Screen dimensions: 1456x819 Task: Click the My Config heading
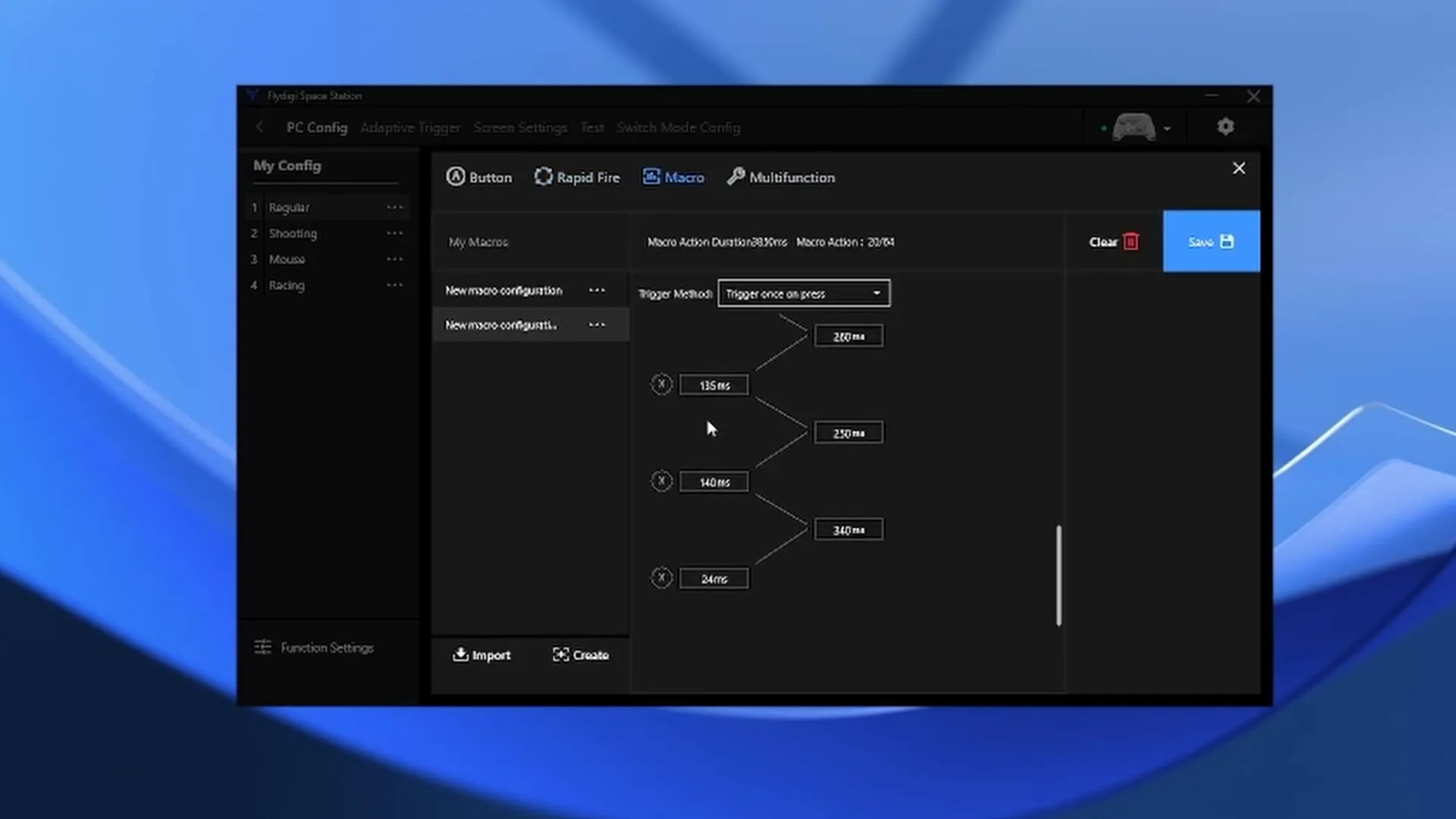point(287,165)
